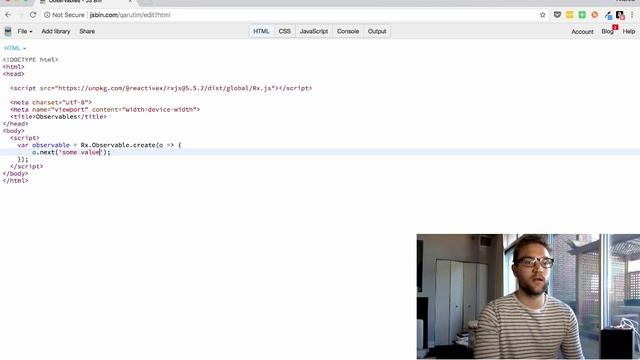640x360 pixels.
Task: Click the meta viewport line
Action: pos(105,109)
